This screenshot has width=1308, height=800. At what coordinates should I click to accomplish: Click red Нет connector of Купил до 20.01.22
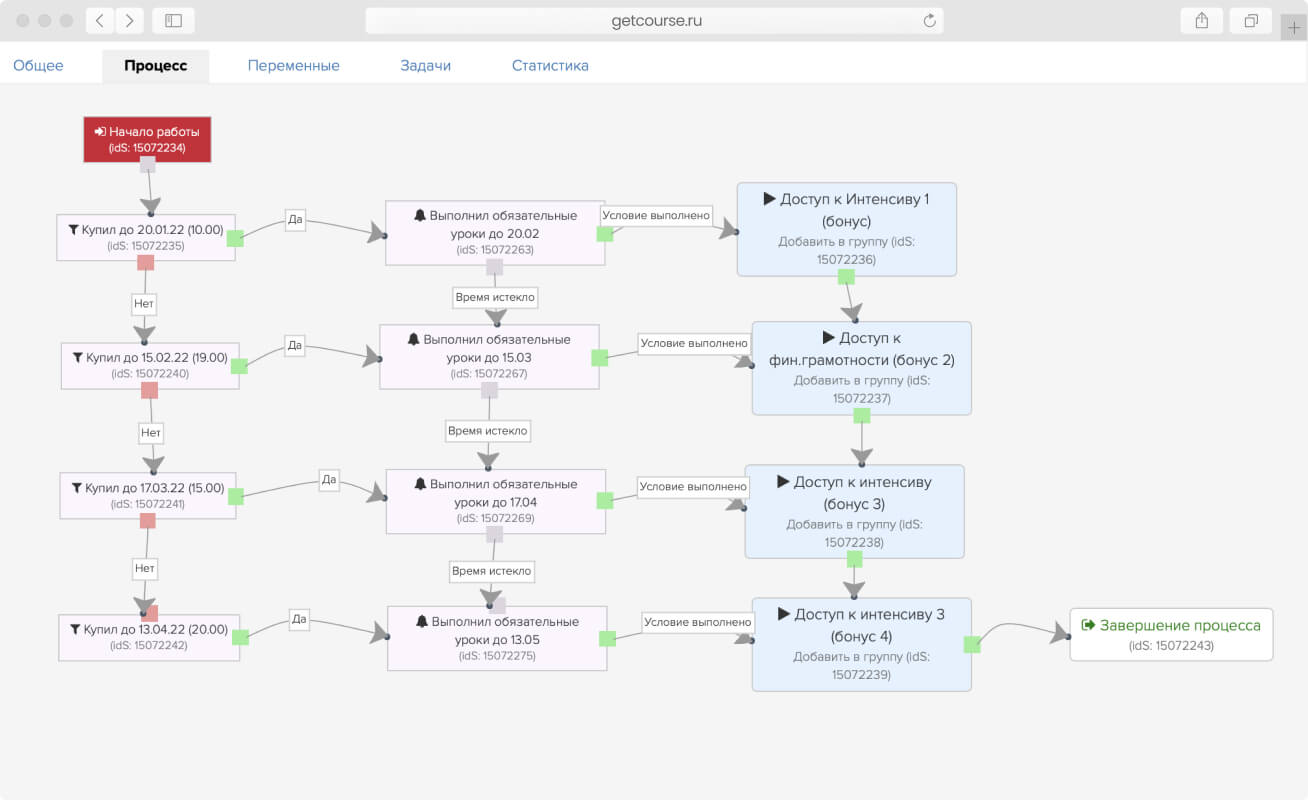click(x=145, y=262)
